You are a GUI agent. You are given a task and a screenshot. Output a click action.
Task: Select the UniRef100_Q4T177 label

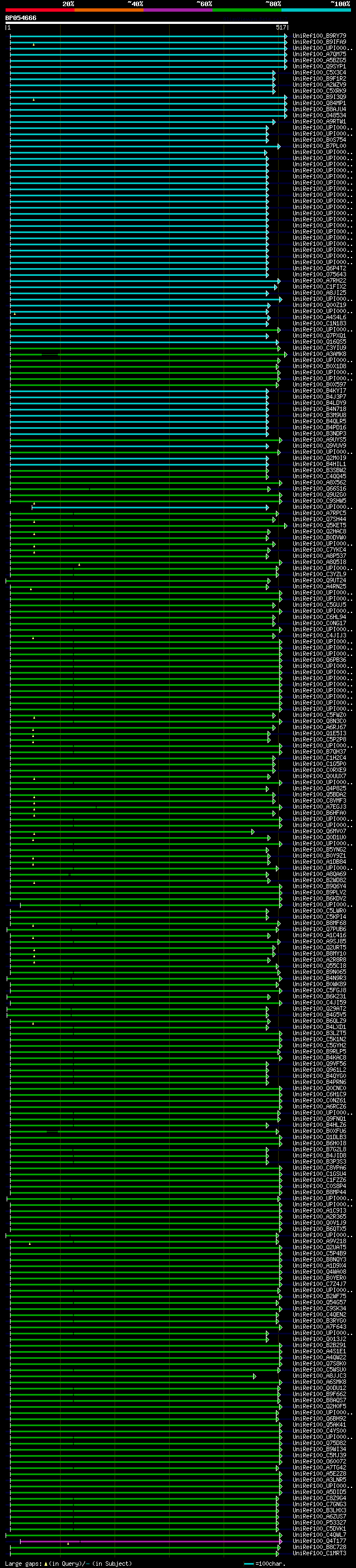319,1541
